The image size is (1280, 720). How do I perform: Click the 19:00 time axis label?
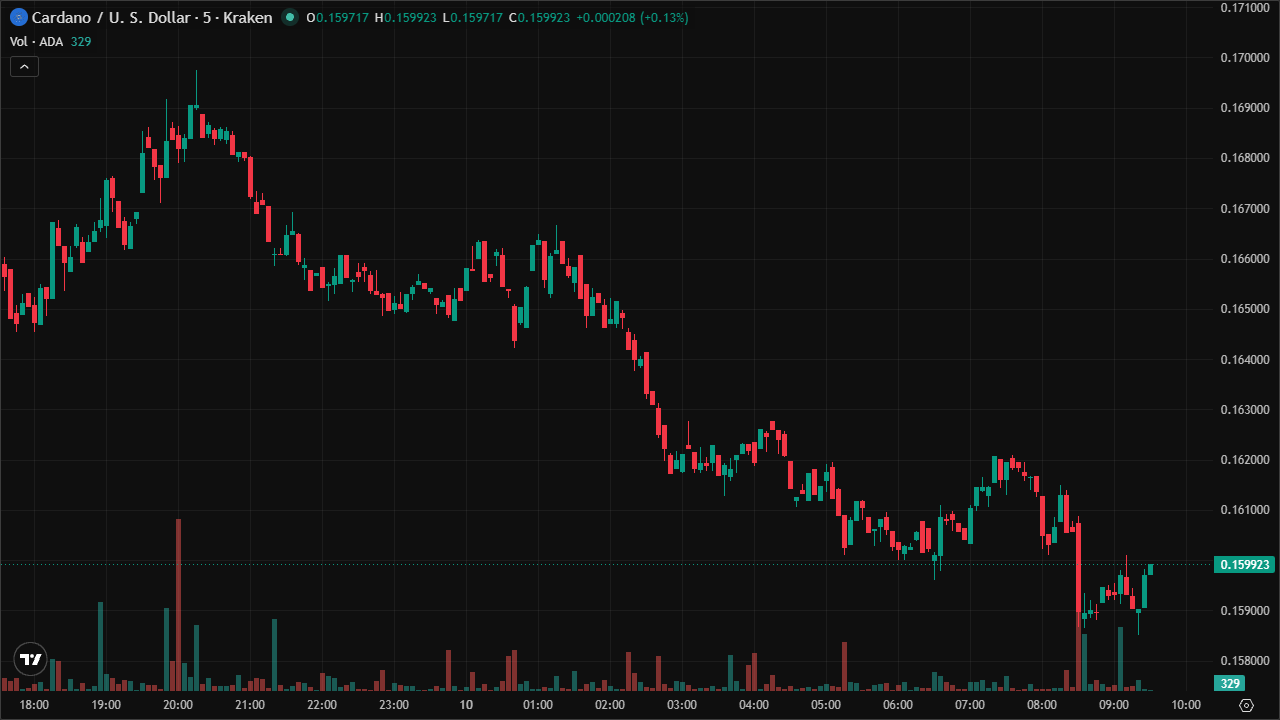tap(106, 705)
